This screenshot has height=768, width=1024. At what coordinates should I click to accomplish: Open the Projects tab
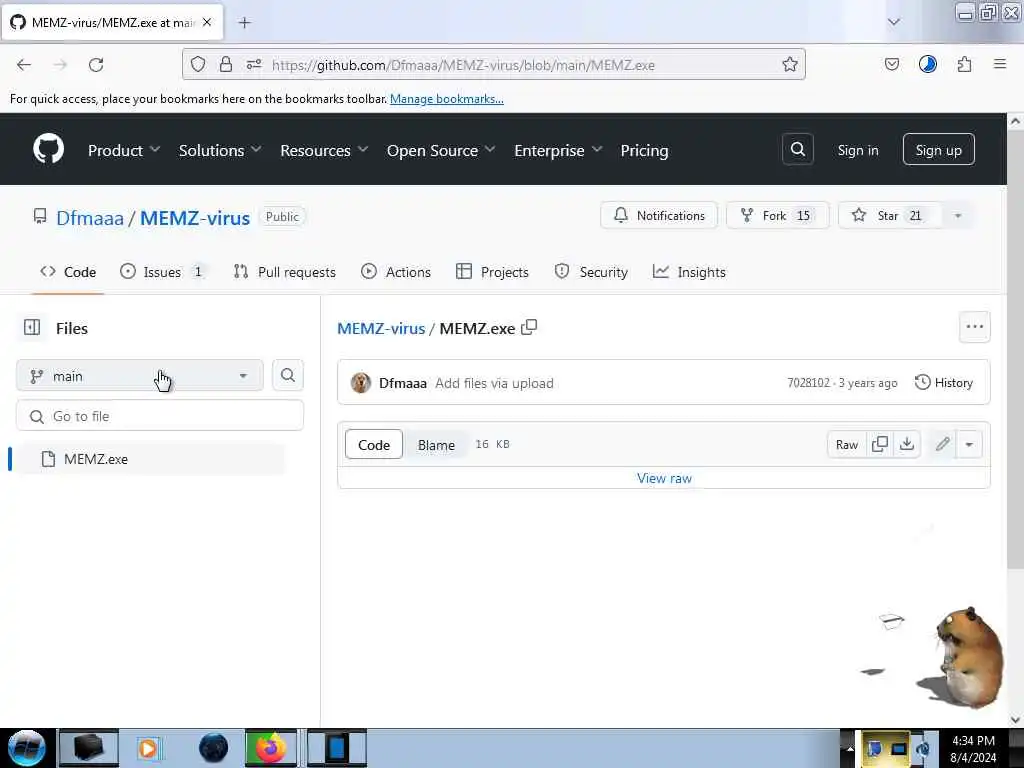(492, 272)
